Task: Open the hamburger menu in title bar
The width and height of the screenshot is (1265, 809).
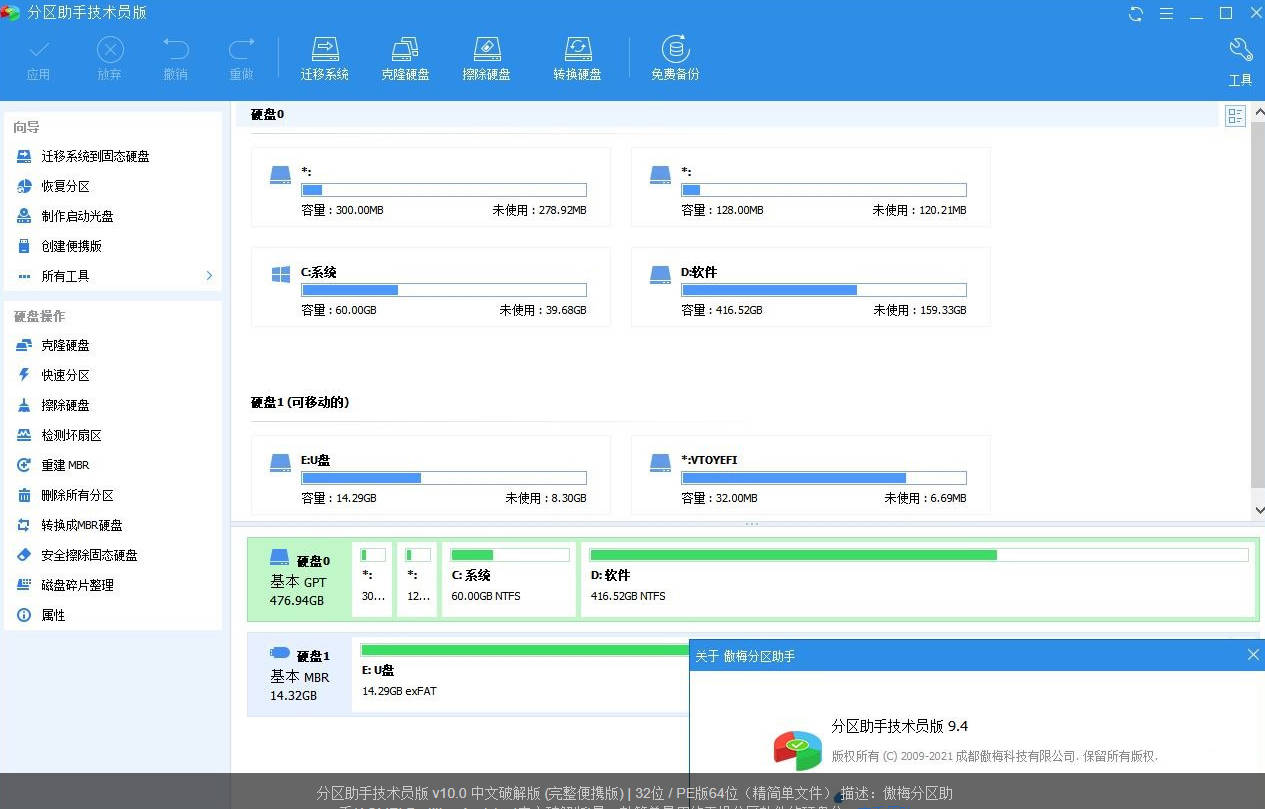Action: pyautogui.click(x=1166, y=14)
